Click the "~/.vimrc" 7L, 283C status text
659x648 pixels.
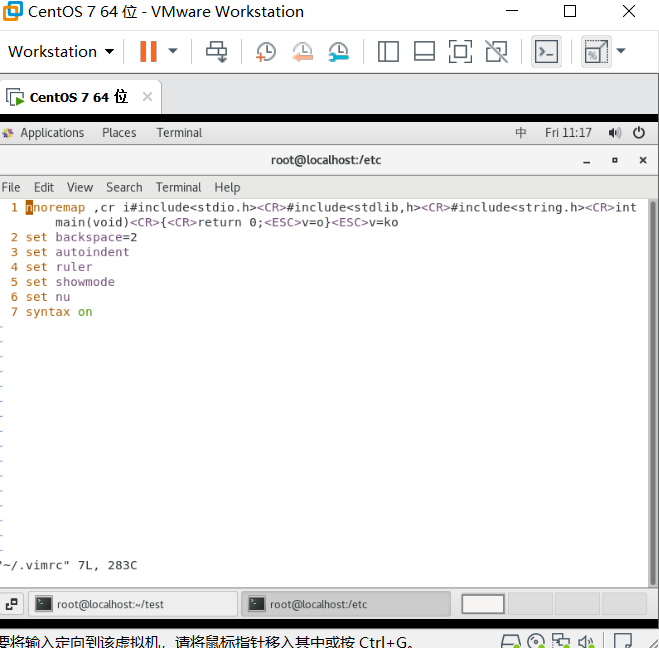(69, 566)
